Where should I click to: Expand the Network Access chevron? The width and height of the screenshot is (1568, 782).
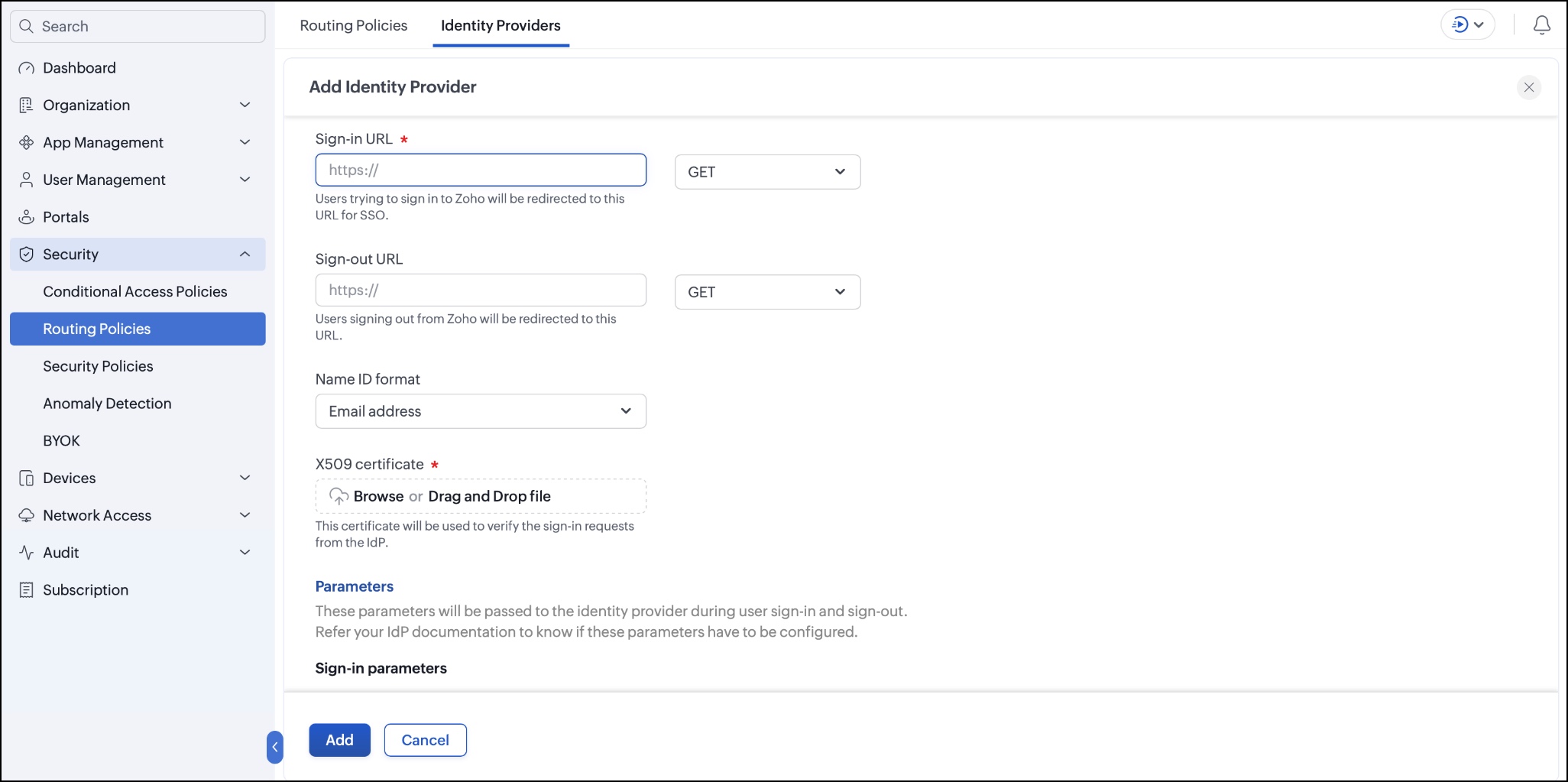click(x=245, y=515)
